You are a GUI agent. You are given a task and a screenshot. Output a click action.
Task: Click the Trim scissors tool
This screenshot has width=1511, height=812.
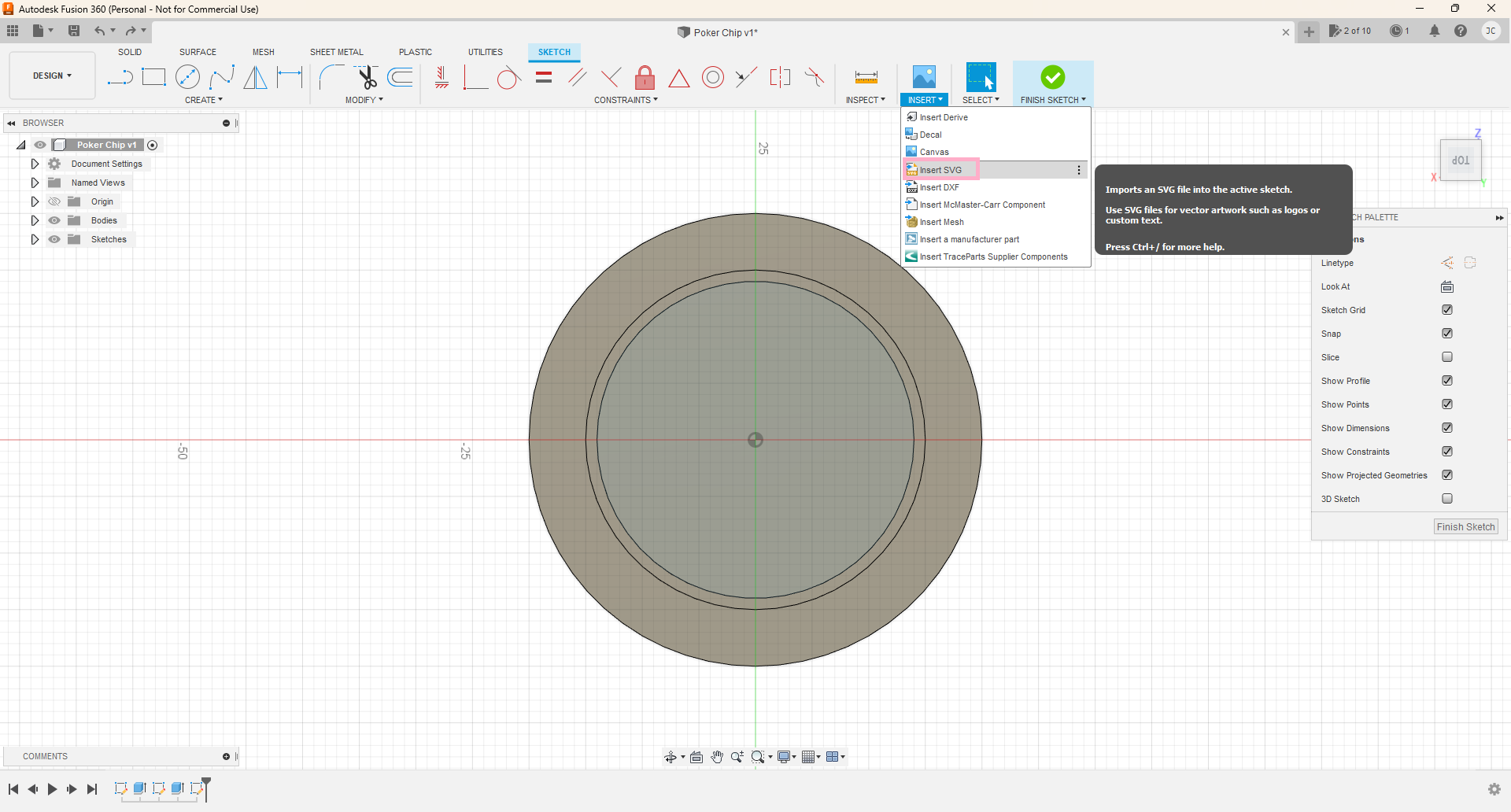point(367,77)
